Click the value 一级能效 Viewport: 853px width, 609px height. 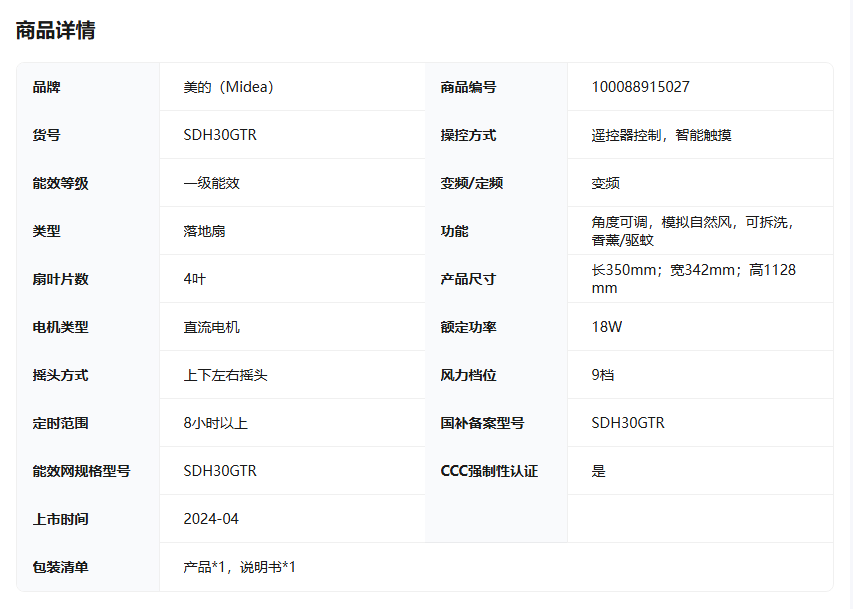click(x=212, y=183)
